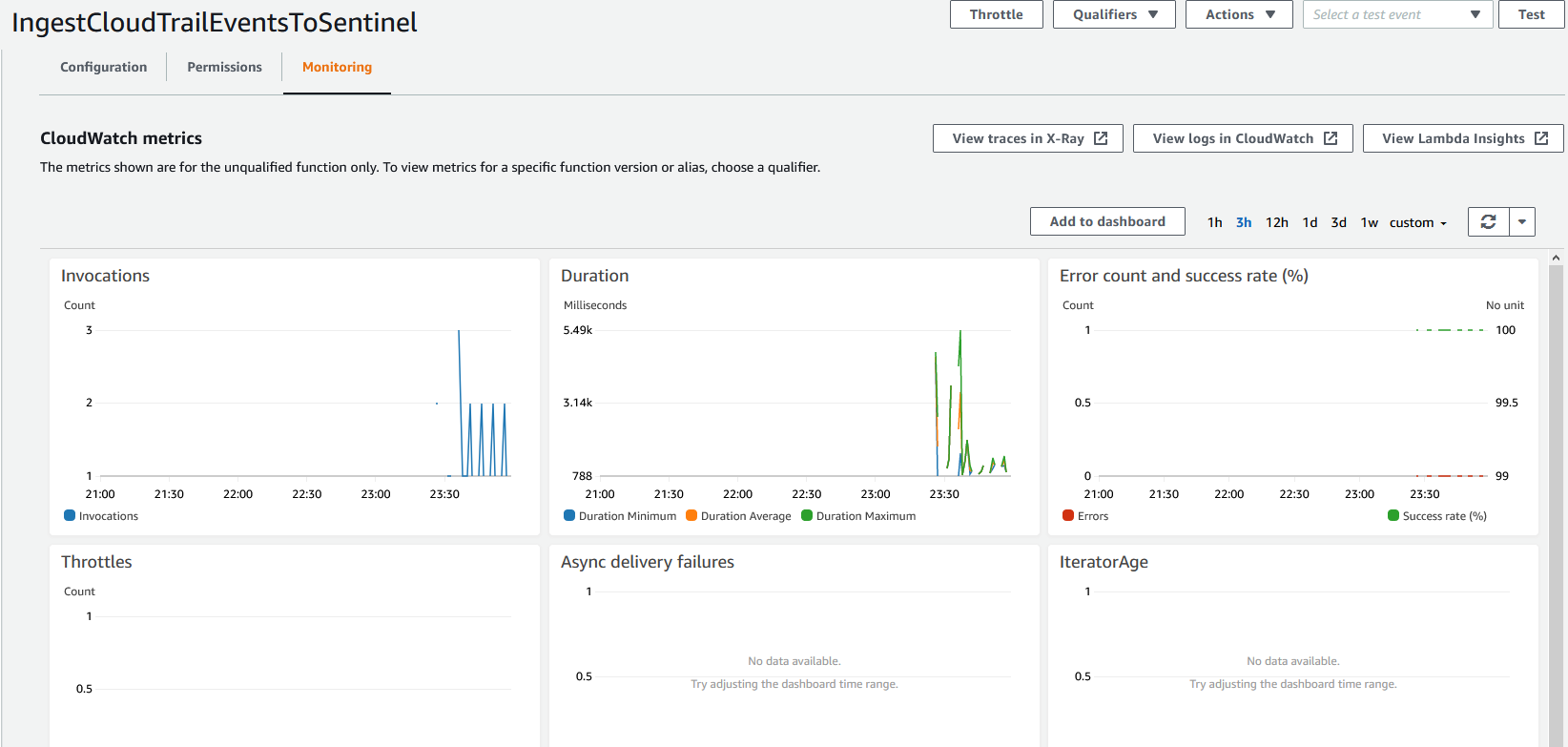Click Add to dashboard button
The image size is (1568, 747).
[1107, 221]
